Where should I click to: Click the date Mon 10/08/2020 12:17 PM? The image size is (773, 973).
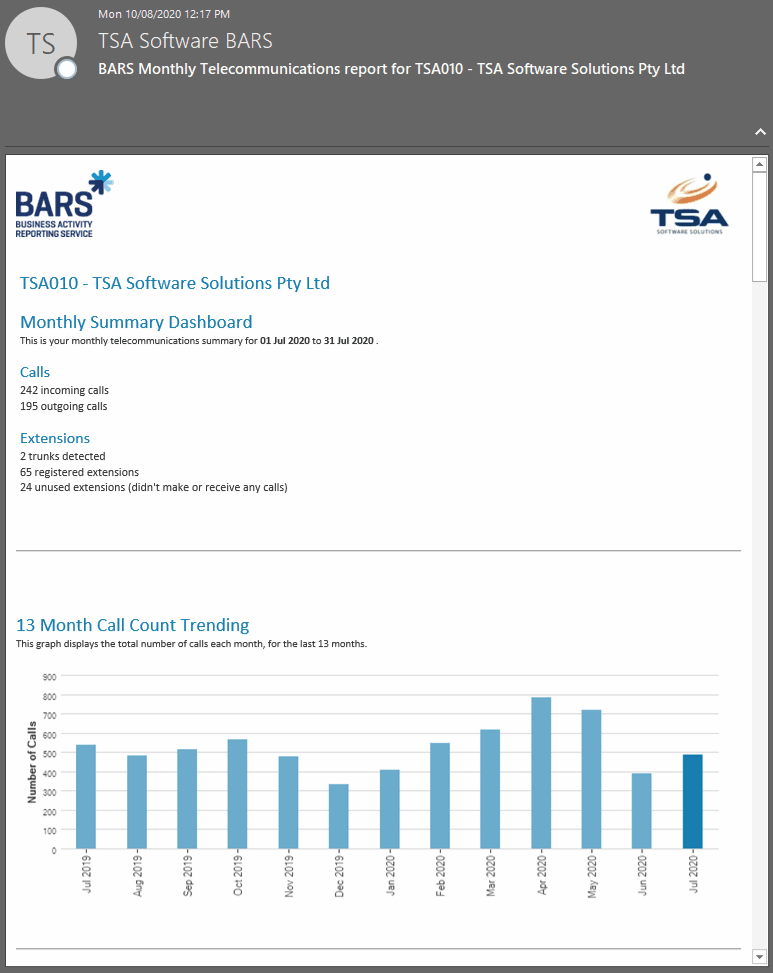[164, 14]
